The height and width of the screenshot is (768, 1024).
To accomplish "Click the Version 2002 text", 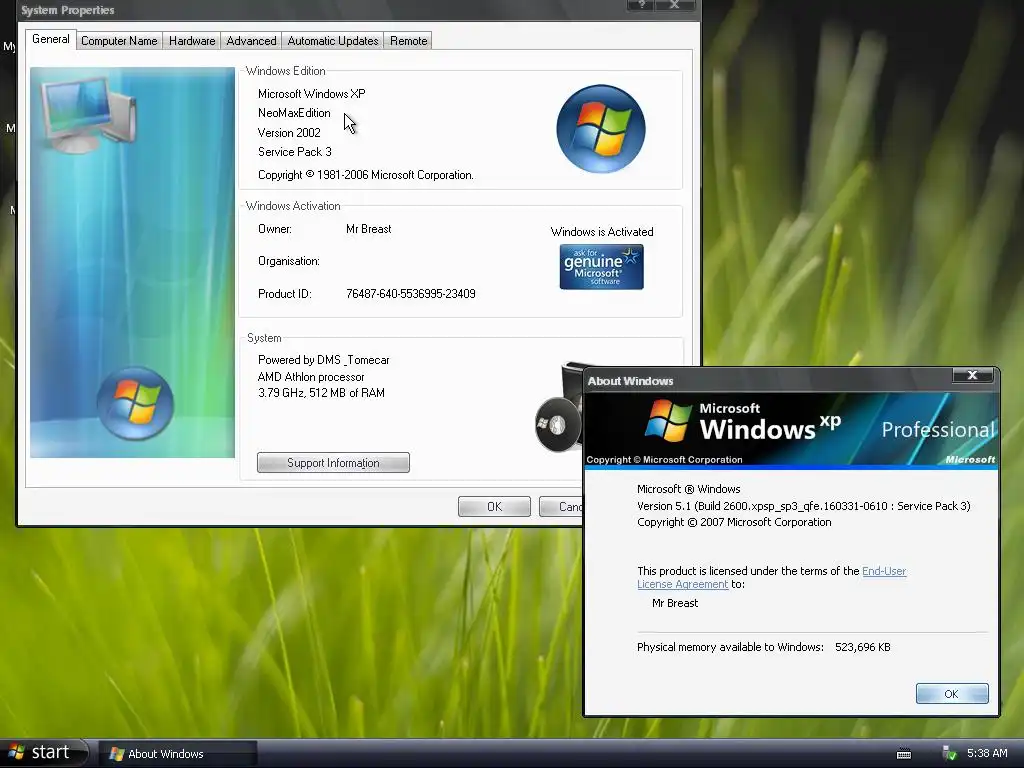I will click(289, 133).
